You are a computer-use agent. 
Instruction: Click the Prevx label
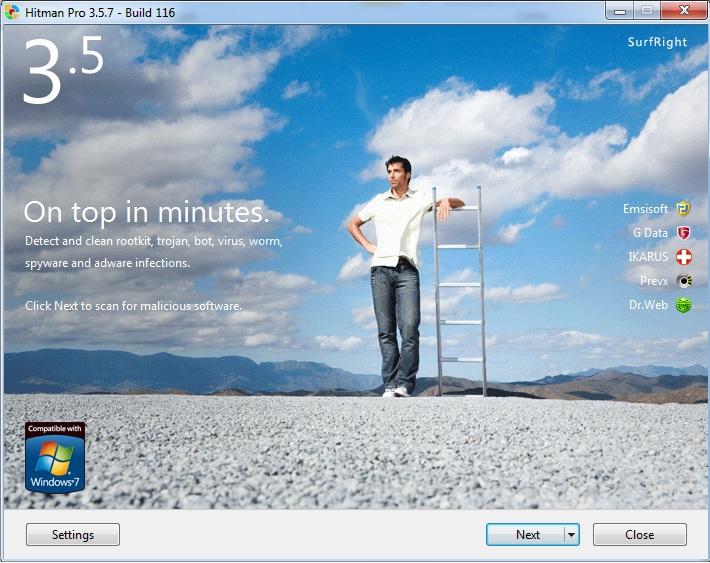tap(654, 281)
